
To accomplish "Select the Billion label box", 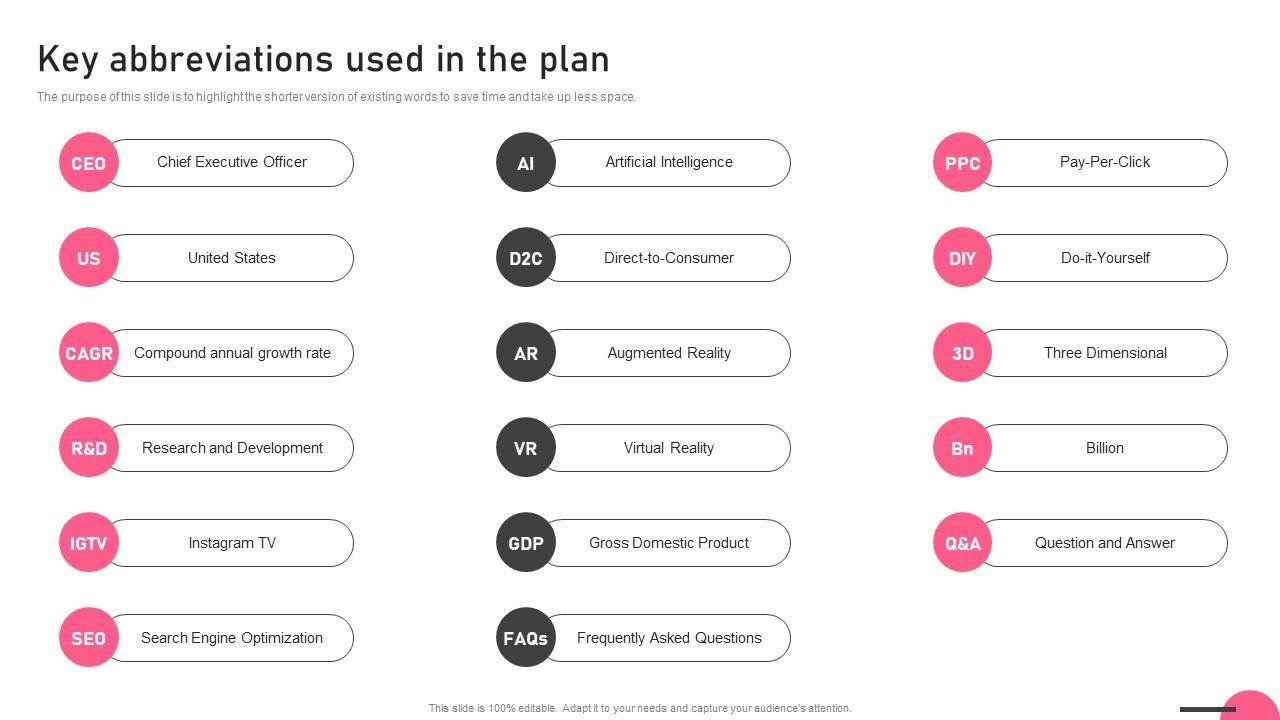I will 1105,448.
